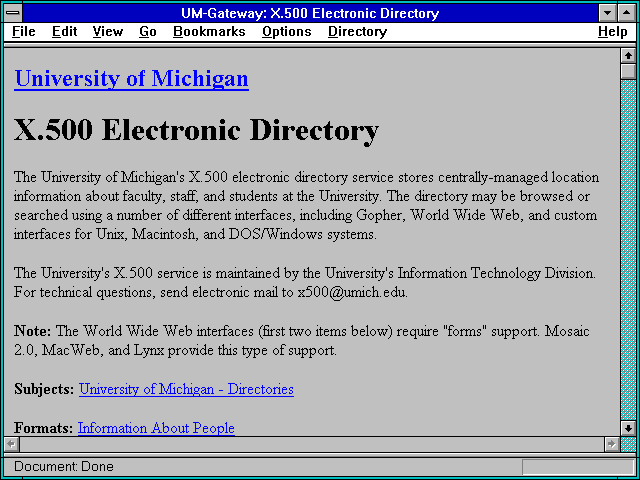Click the vertical scrollbar track below thumb
This screenshot has height=480, width=640.
[x=628, y=250]
